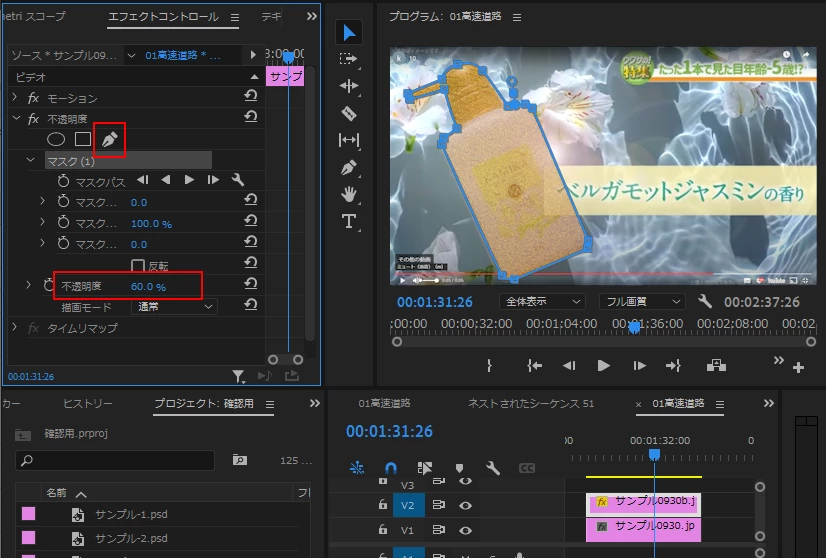The width and height of the screenshot is (826, 558).
Task: Open プログラム monitor panel menu
Action: (x=517, y=17)
